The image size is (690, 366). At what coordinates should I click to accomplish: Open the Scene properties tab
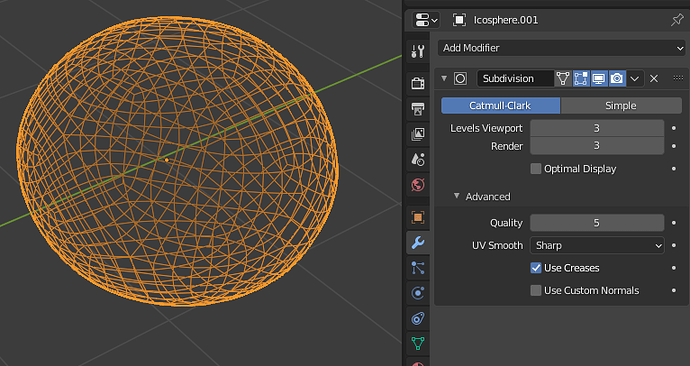click(418, 159)
